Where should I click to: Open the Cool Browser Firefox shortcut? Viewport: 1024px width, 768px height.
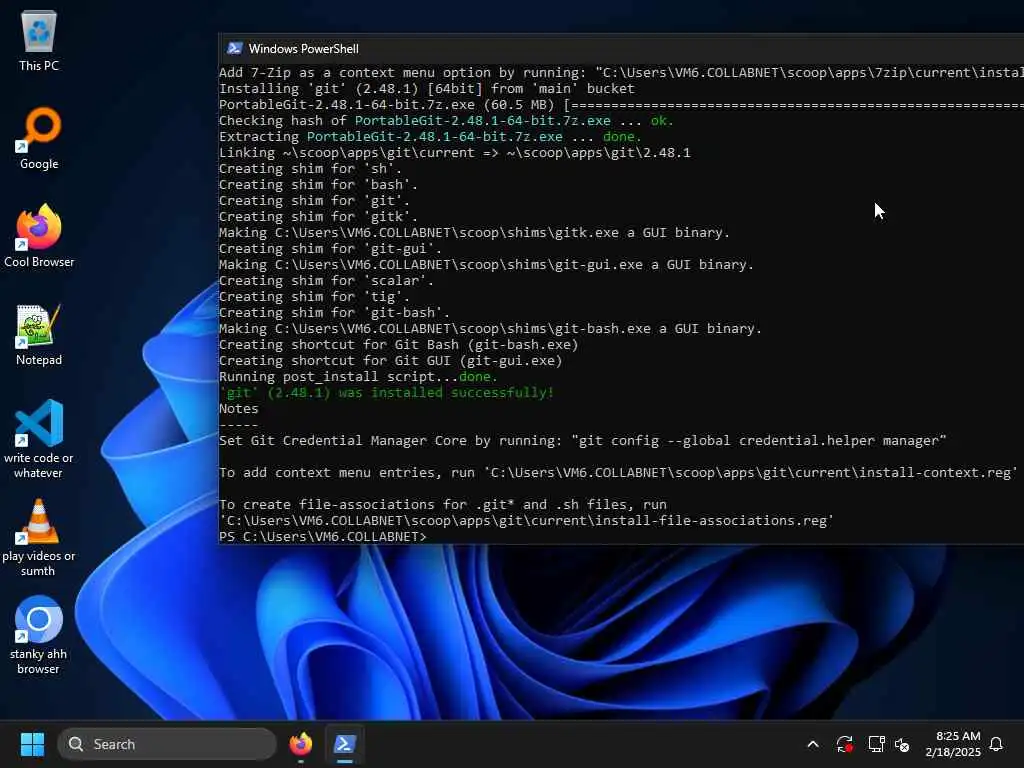pyautogui.click(x=39, y=236)
